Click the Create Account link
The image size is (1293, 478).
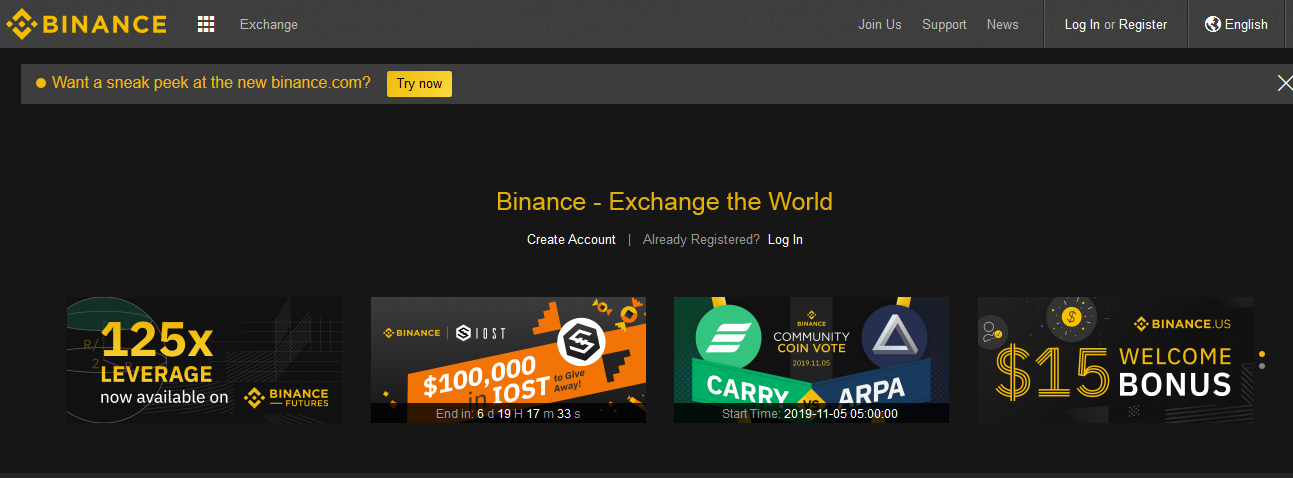coord(571,240)
